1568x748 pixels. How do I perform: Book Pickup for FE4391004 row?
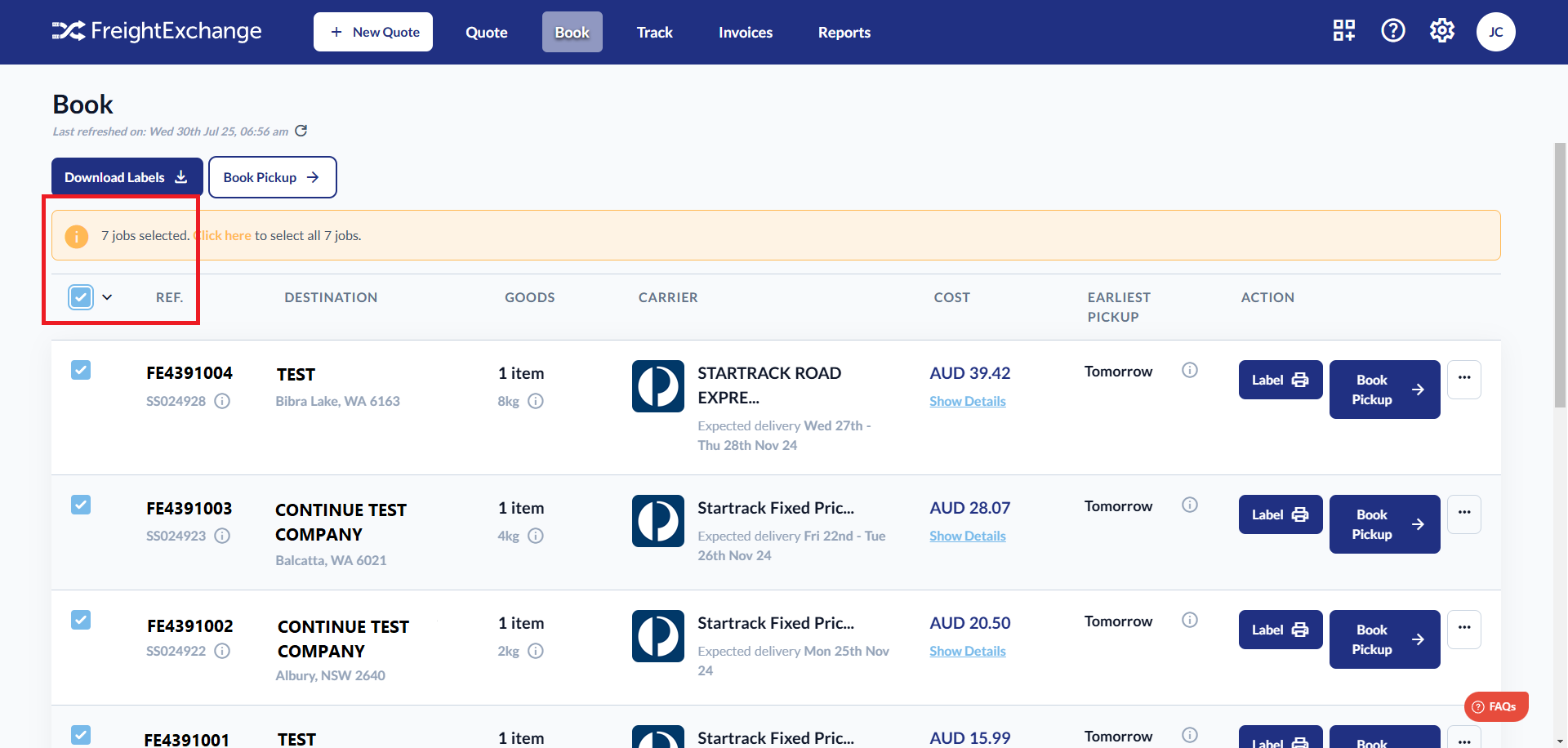click(1385, 390)
